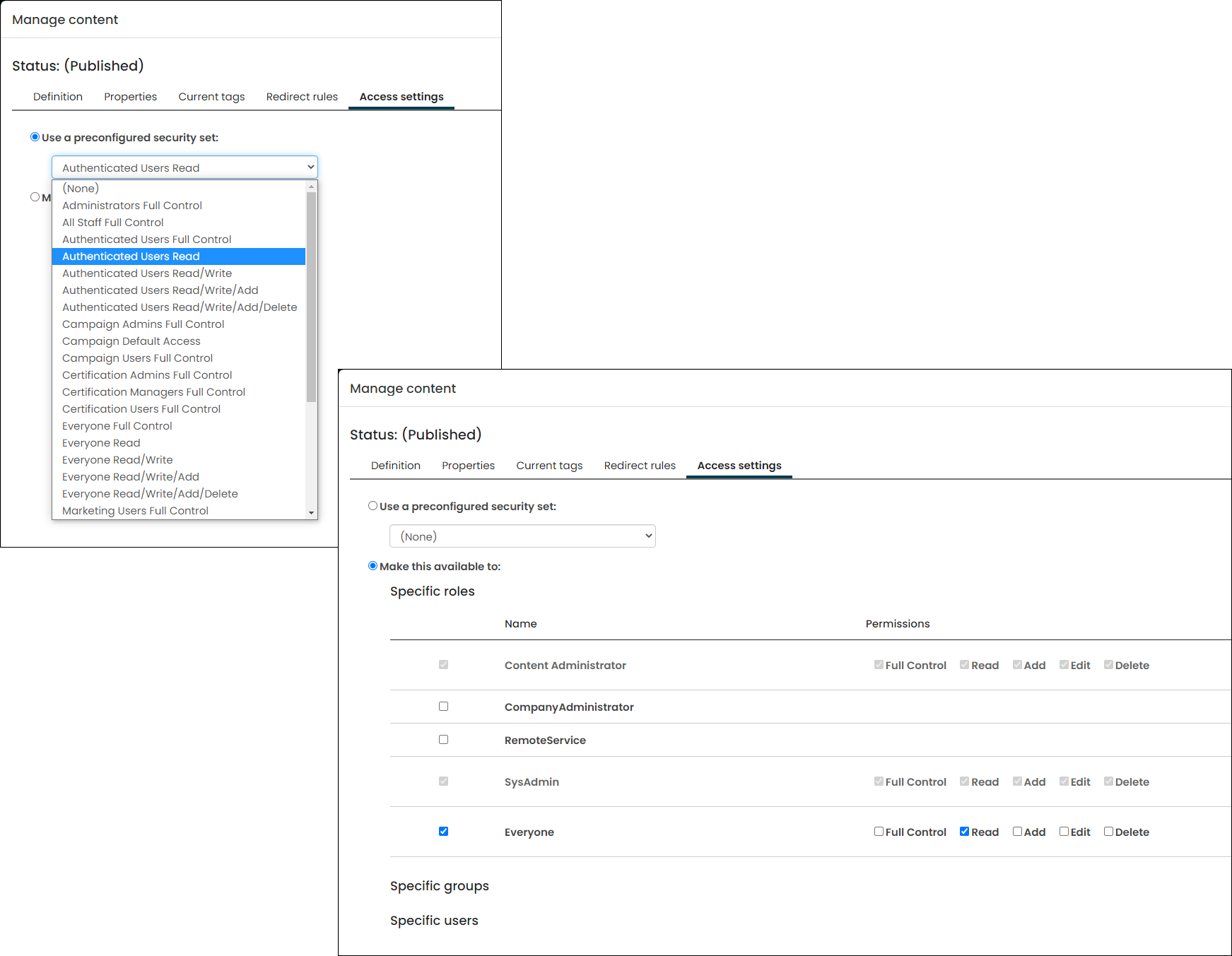Screen dimensions: 1232x956
Task: Choose 'Authenticated Users Read/Write' option
Action: [x=179, y=273]
